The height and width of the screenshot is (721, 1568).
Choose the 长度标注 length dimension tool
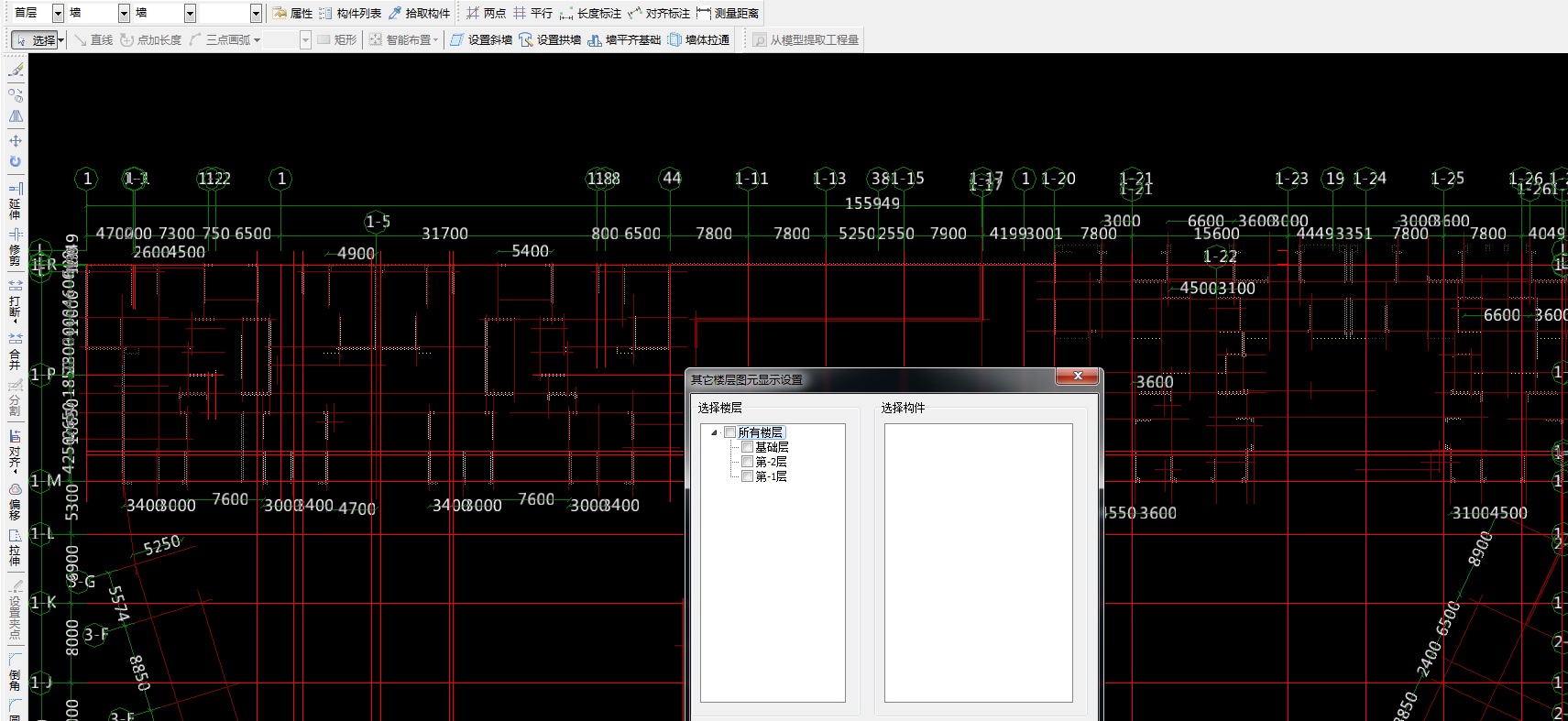click(590, 13)
